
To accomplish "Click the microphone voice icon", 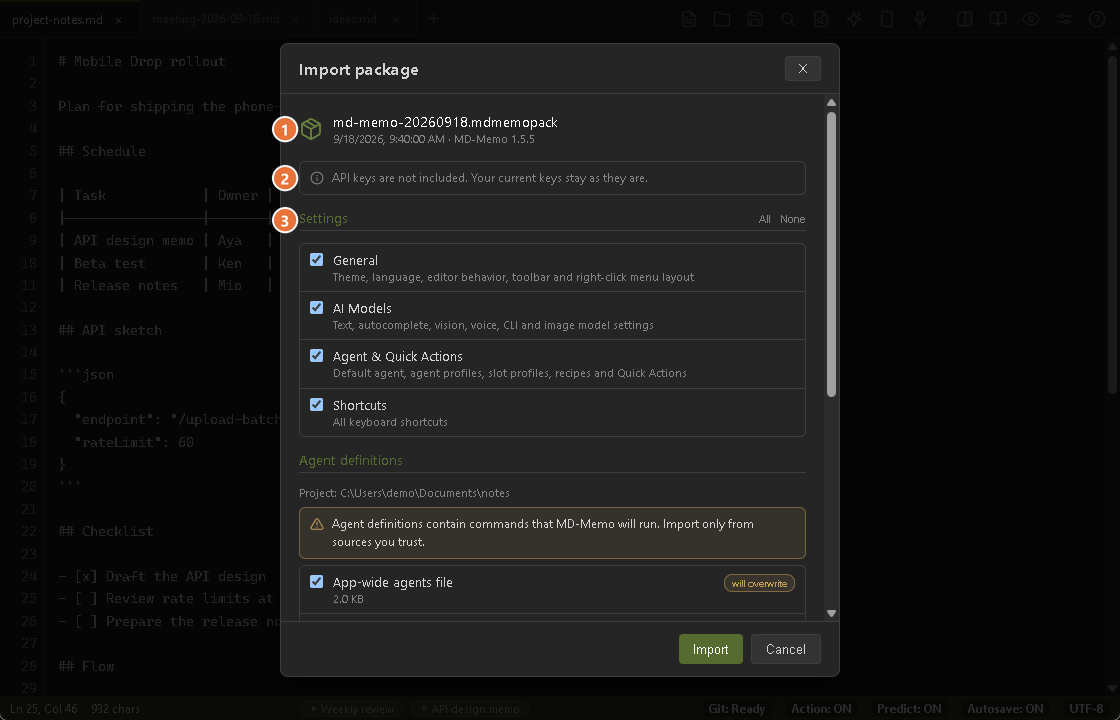I will pyautogui.click(x=921, y=19).
